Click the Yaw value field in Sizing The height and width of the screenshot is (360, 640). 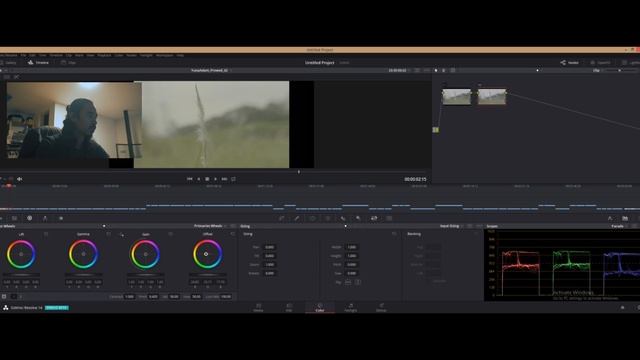[351, 273]
